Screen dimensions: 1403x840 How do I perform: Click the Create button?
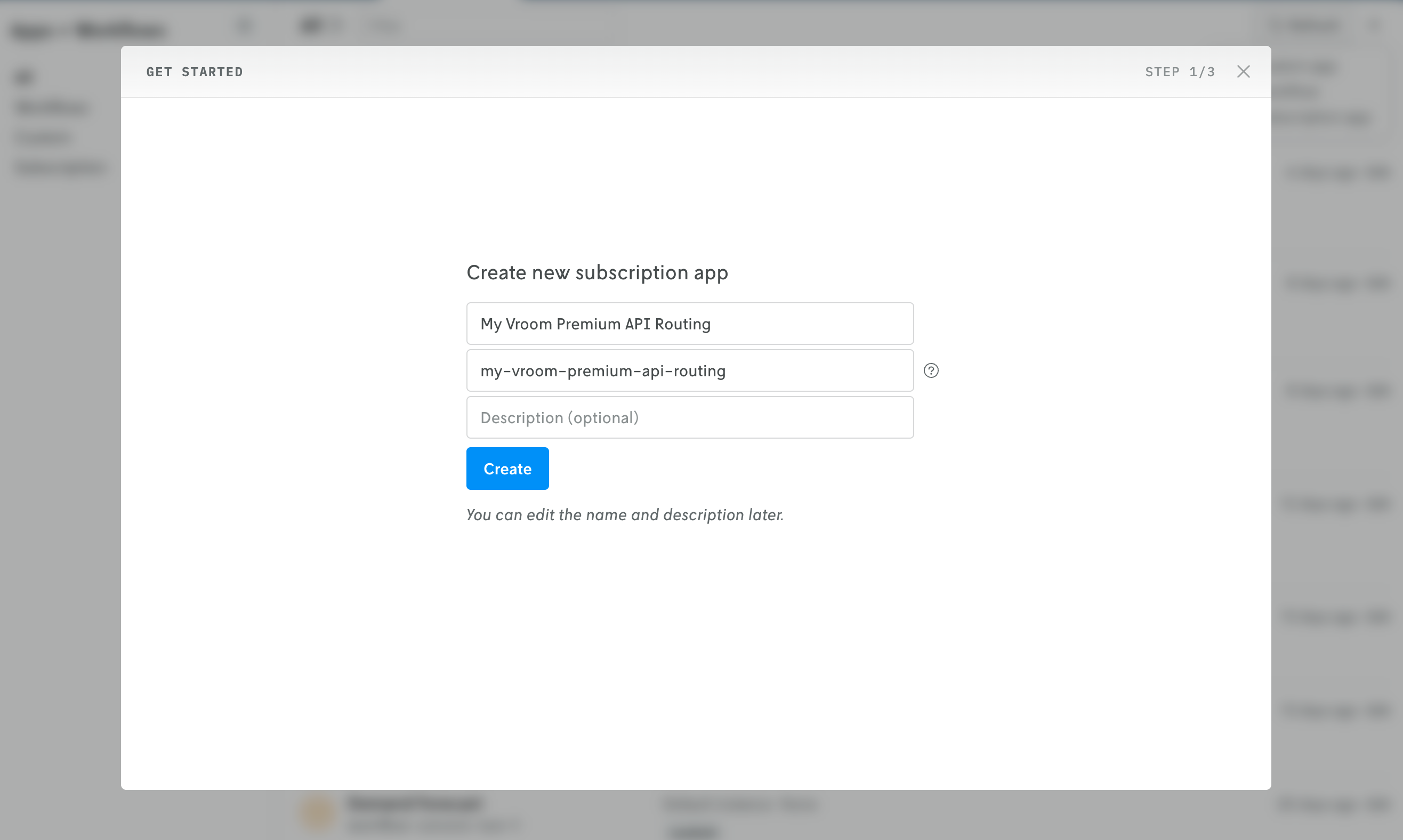(x=507, y=468)
